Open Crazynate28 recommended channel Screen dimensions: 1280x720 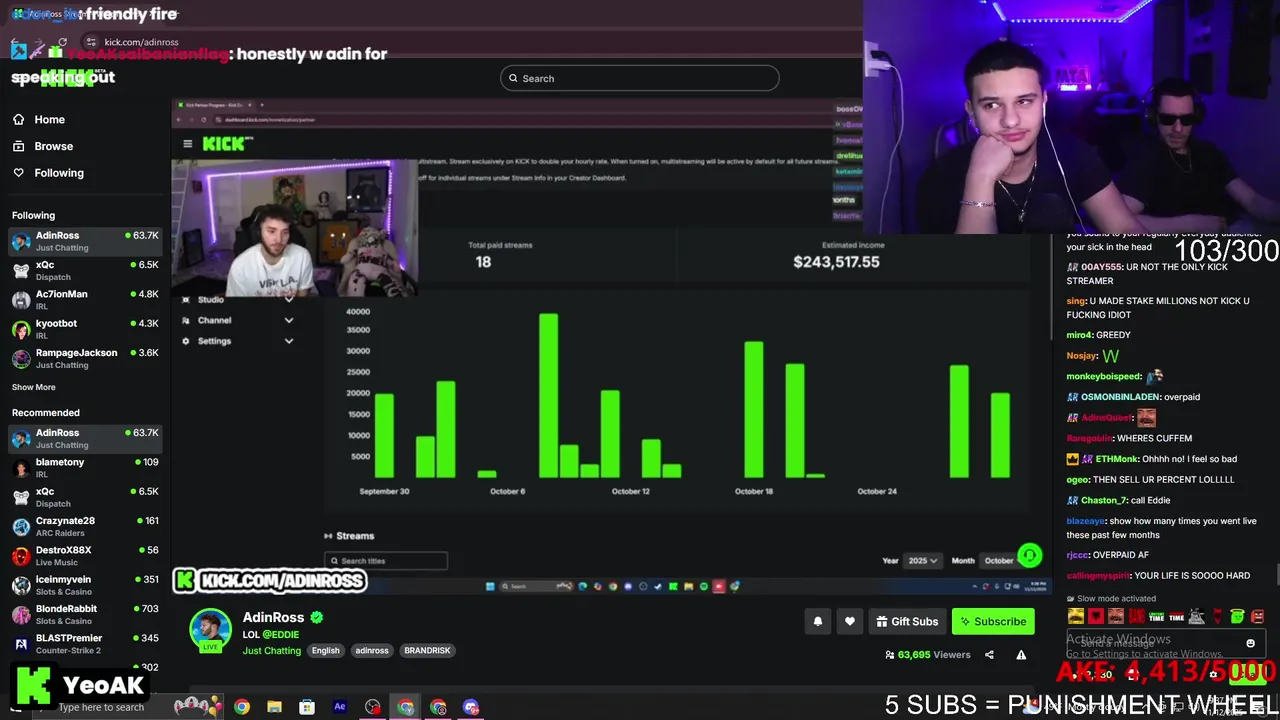(85, 526)
